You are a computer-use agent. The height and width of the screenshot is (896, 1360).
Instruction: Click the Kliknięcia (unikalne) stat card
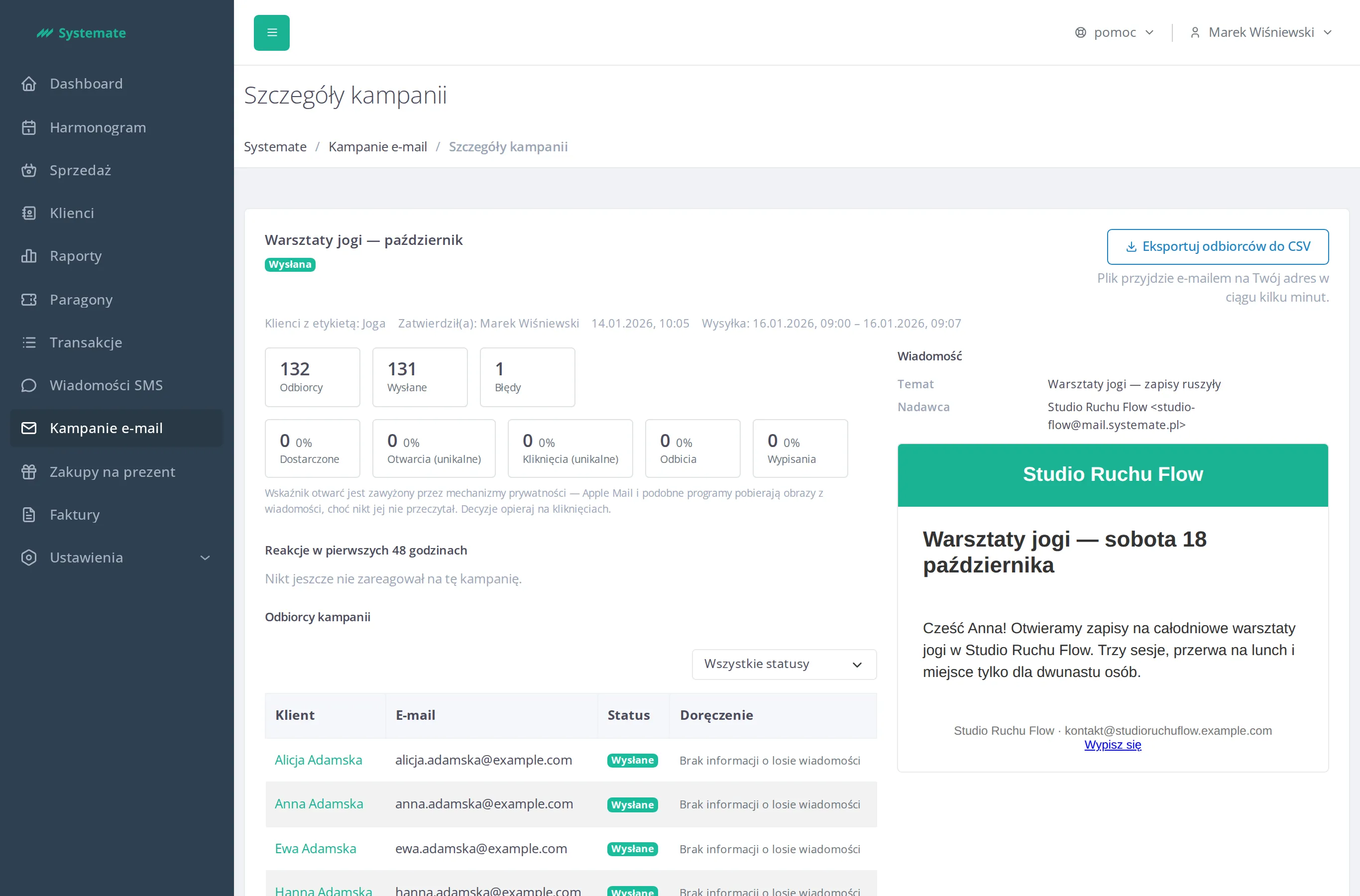point(570,448)
